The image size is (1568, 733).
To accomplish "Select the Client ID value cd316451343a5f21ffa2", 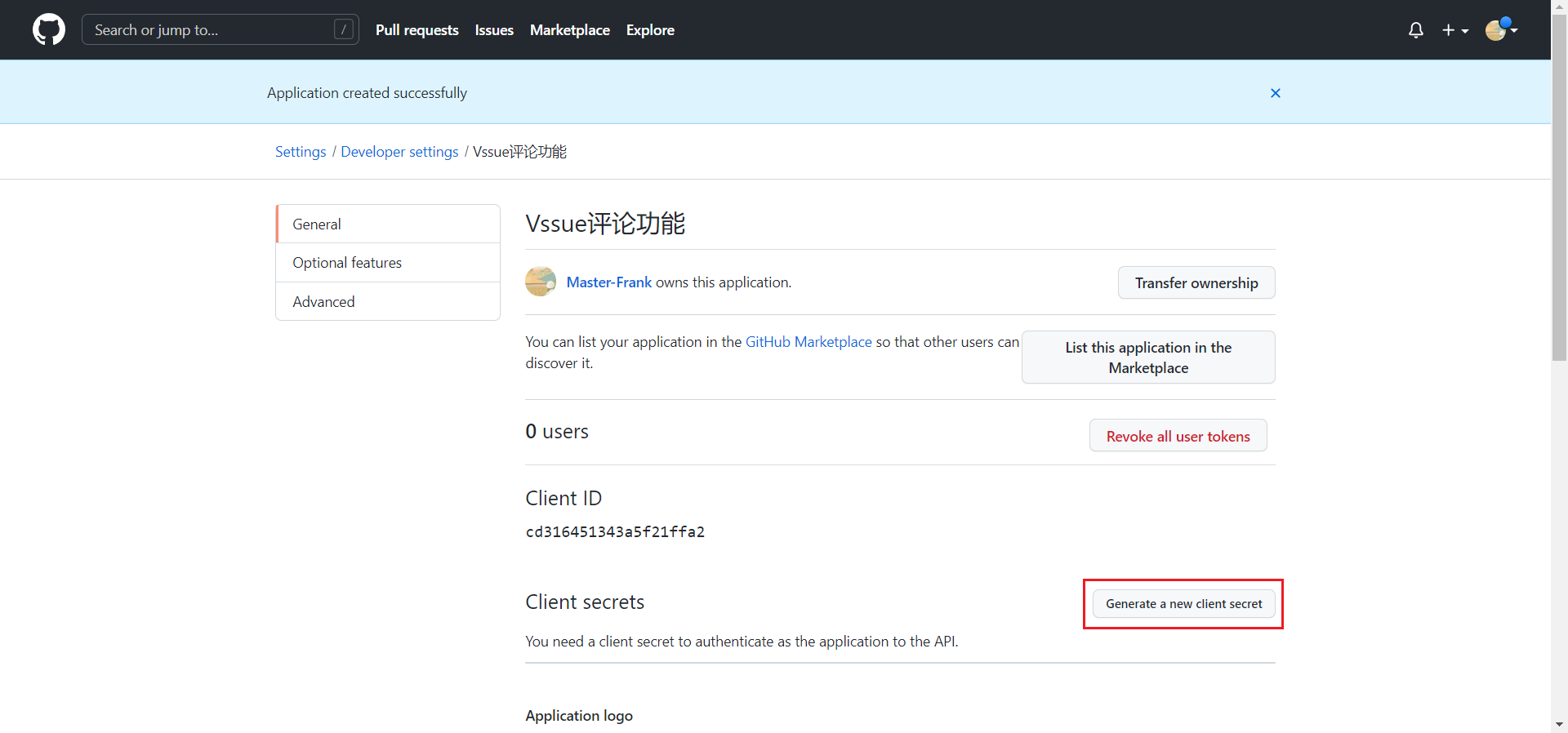I will [x=615, y=532].
